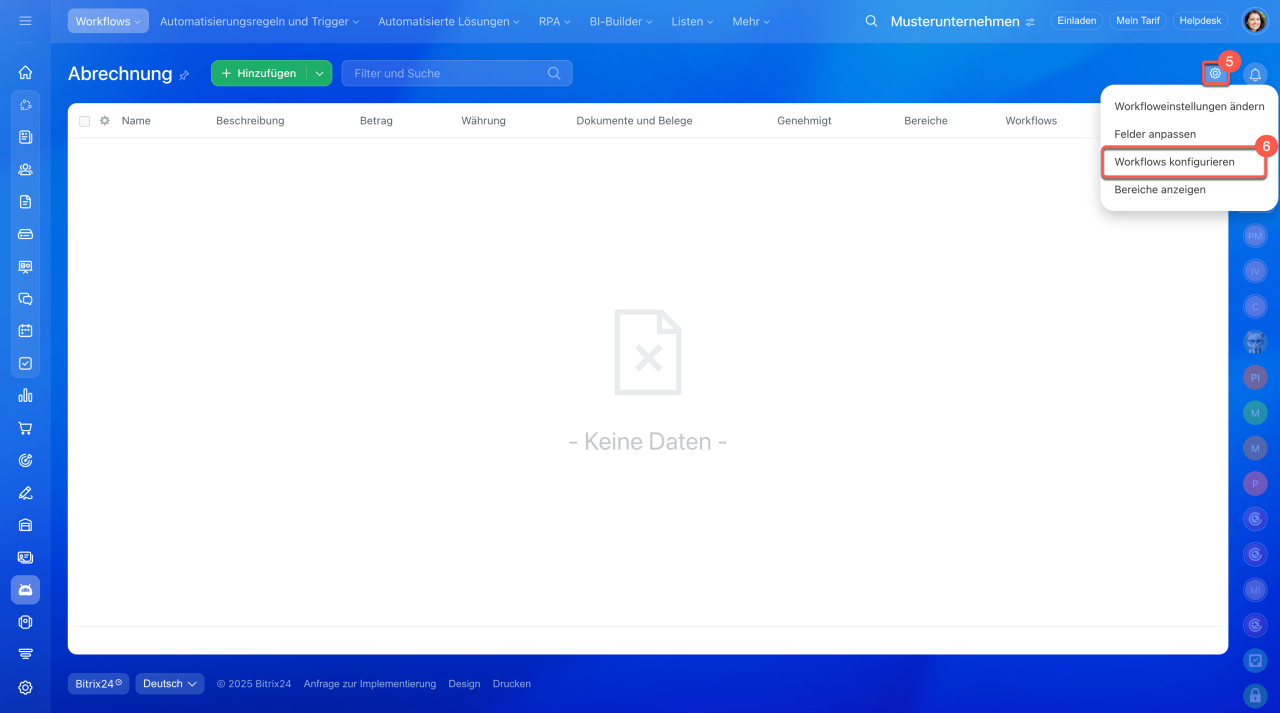Viewport: 1280px width, 713px height.
Task: Click the Drucken footer link
Action: pos(512,684)
